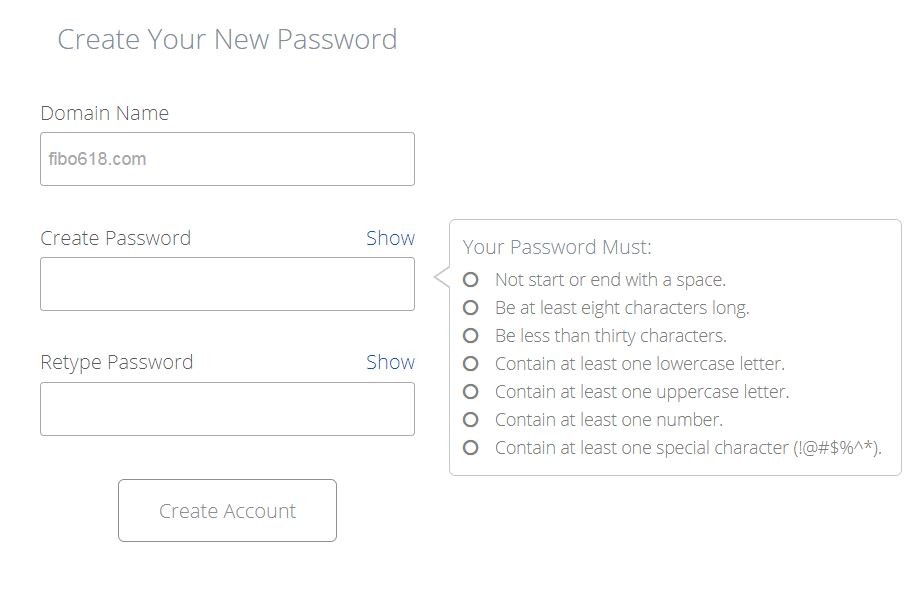Click the speech-bubble pointer on the password rules panel
The width and height of the screenshot is (908, 592).
(438, 278)
